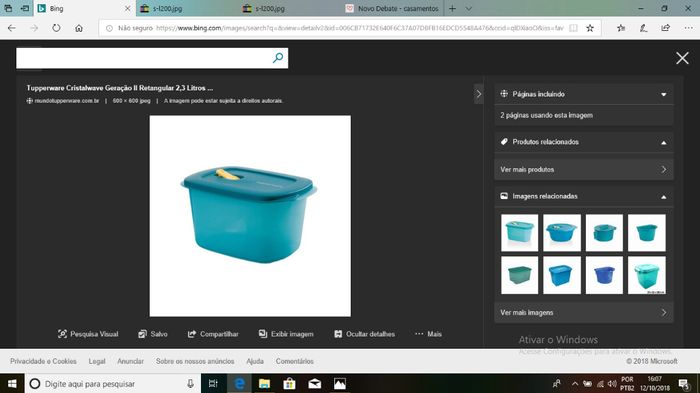Click the taskbar search box
The height and width of the screenshot is (393, 700).
point(112,384)
